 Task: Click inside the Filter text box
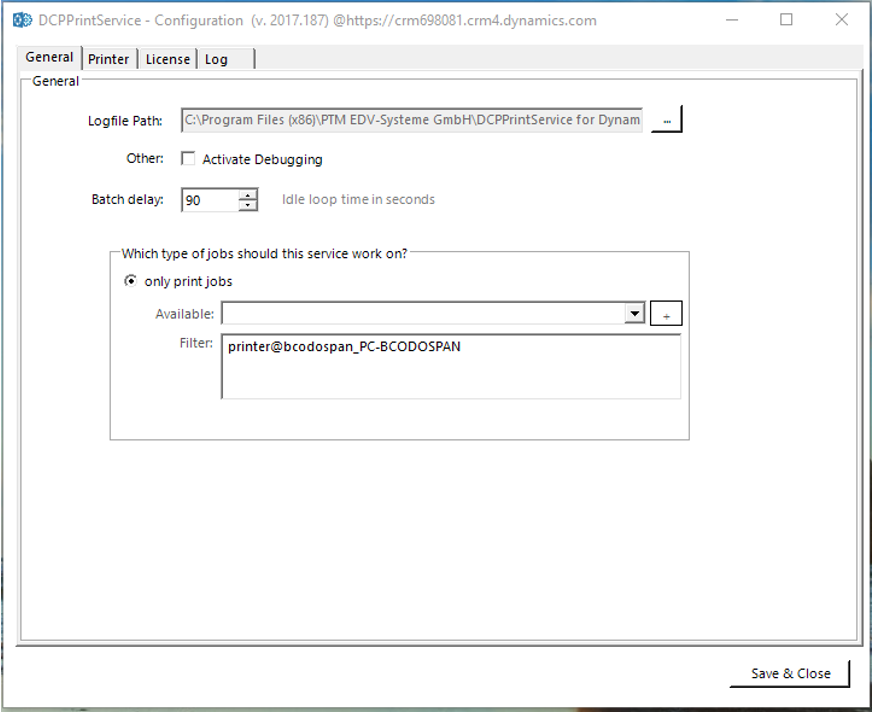coord(451,366)
